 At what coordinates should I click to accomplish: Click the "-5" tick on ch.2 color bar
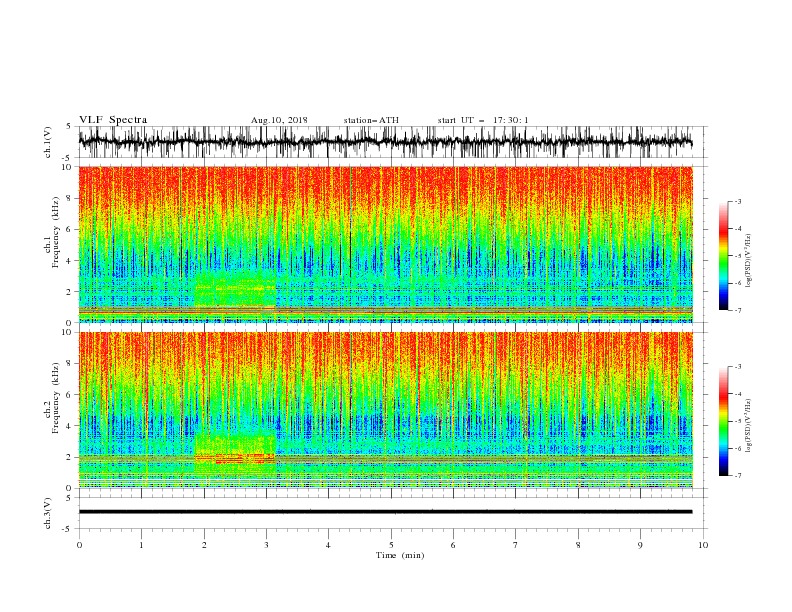[737, 421]
